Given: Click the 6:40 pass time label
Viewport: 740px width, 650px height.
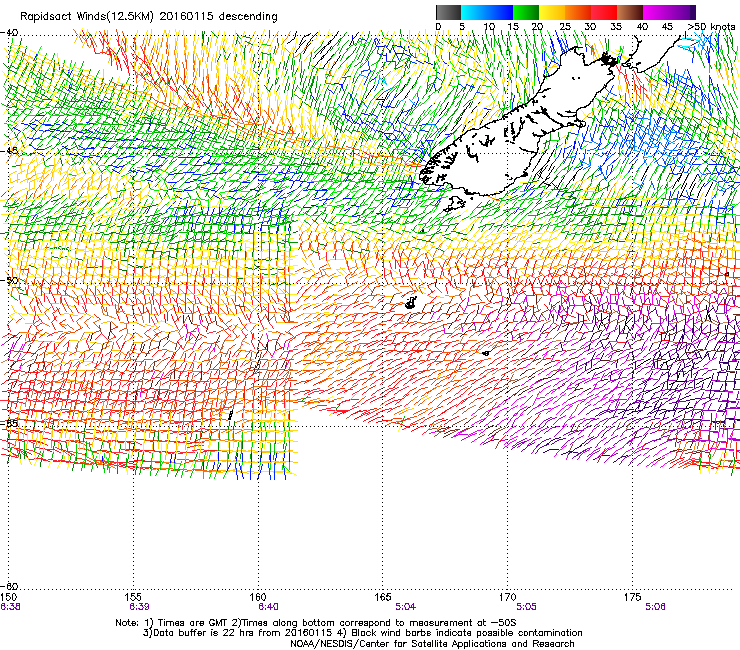Looking at the screenshot, I should click(x=268, y=607).
